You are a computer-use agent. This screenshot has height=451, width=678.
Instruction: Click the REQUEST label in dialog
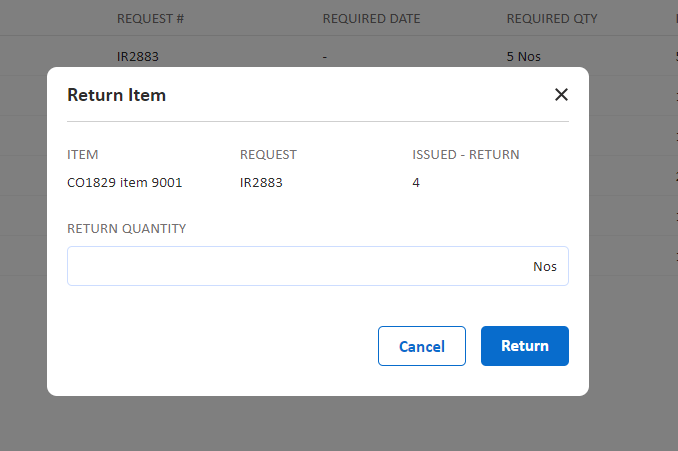tap(268, 155)
